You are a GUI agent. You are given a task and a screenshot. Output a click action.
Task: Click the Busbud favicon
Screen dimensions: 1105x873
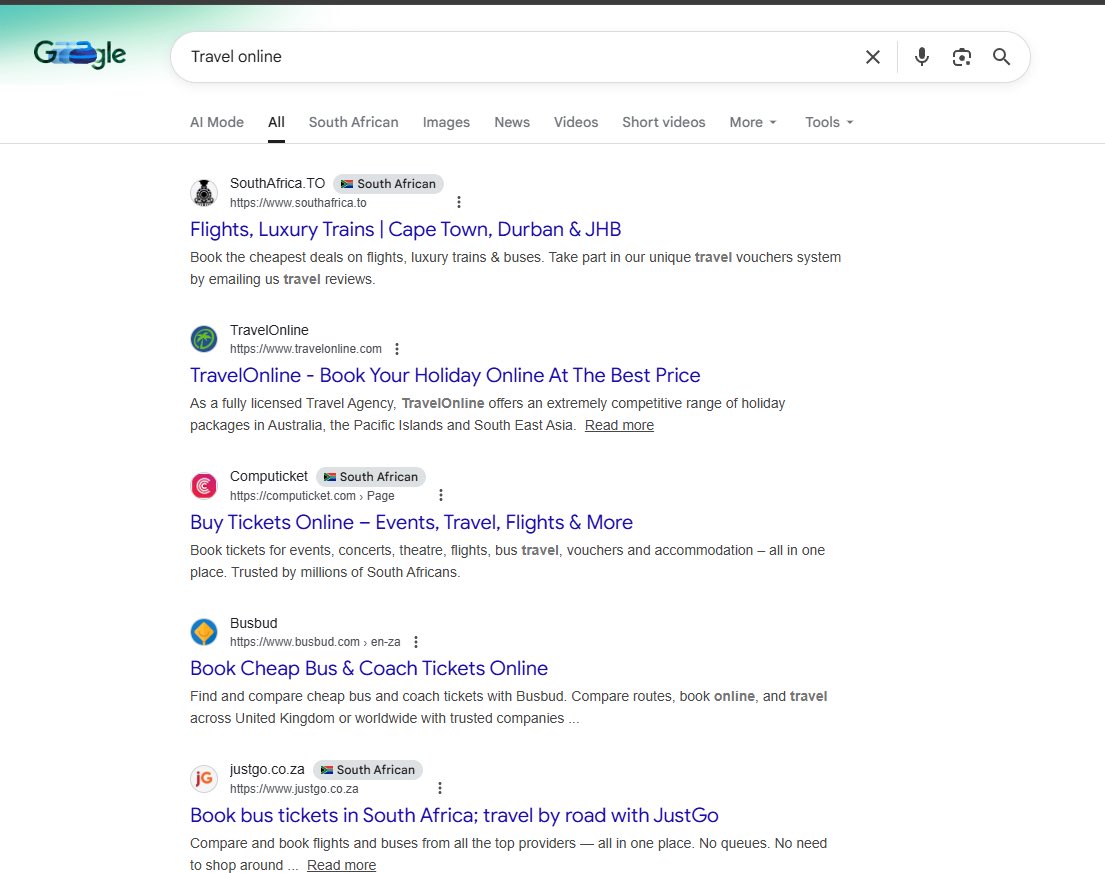(x=204, y=632)
